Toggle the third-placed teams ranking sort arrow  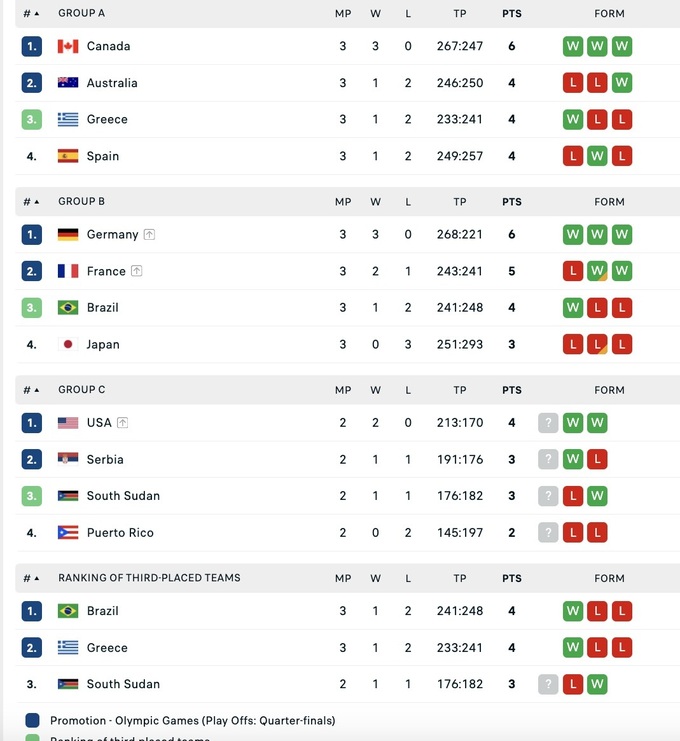click(x=37, y=578)
